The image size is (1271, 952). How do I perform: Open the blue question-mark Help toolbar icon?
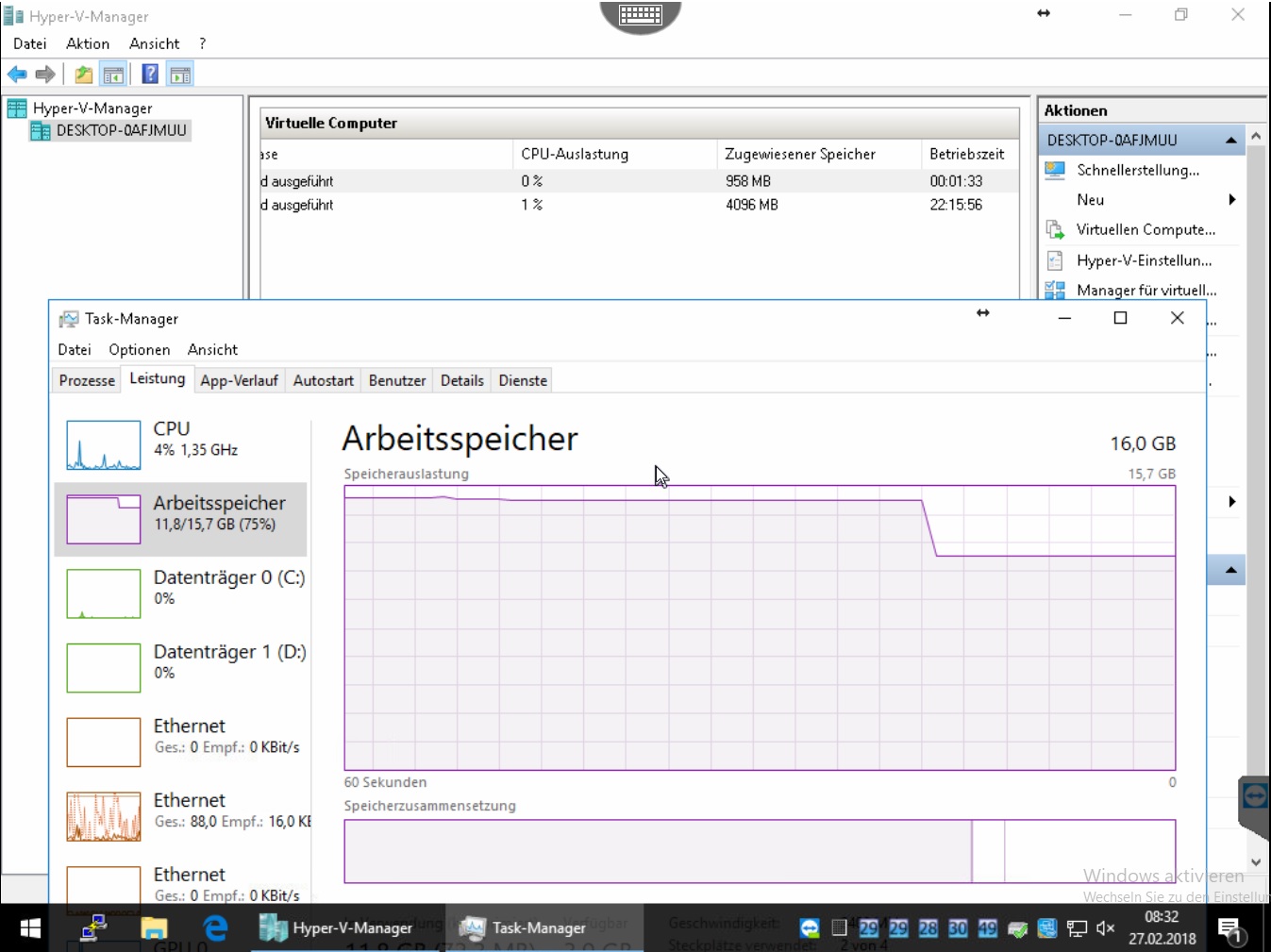(150, 75)
